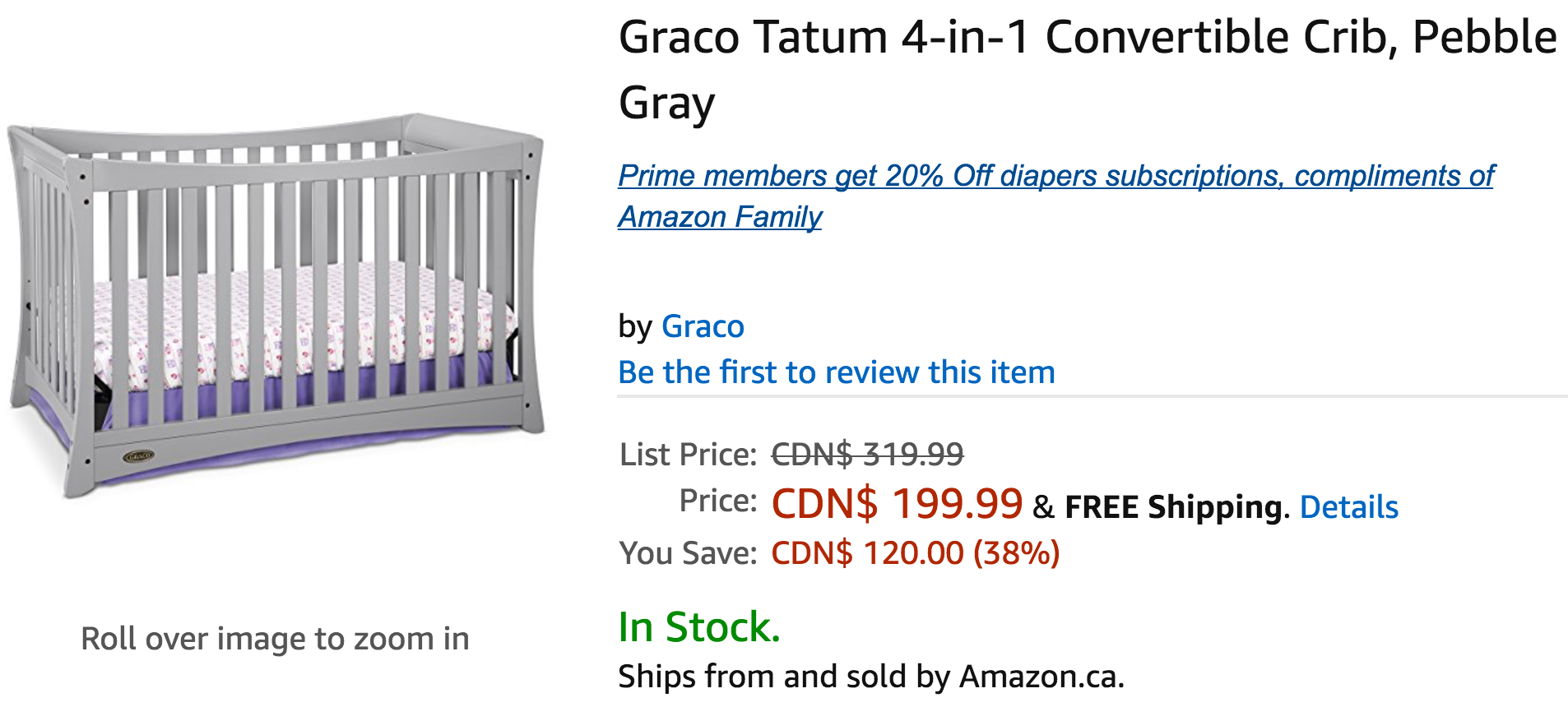Image resolution: width=1568 pixels, height=707 pixels.
Task: Select the CDN$ 199.99 price
Action: 897,503
